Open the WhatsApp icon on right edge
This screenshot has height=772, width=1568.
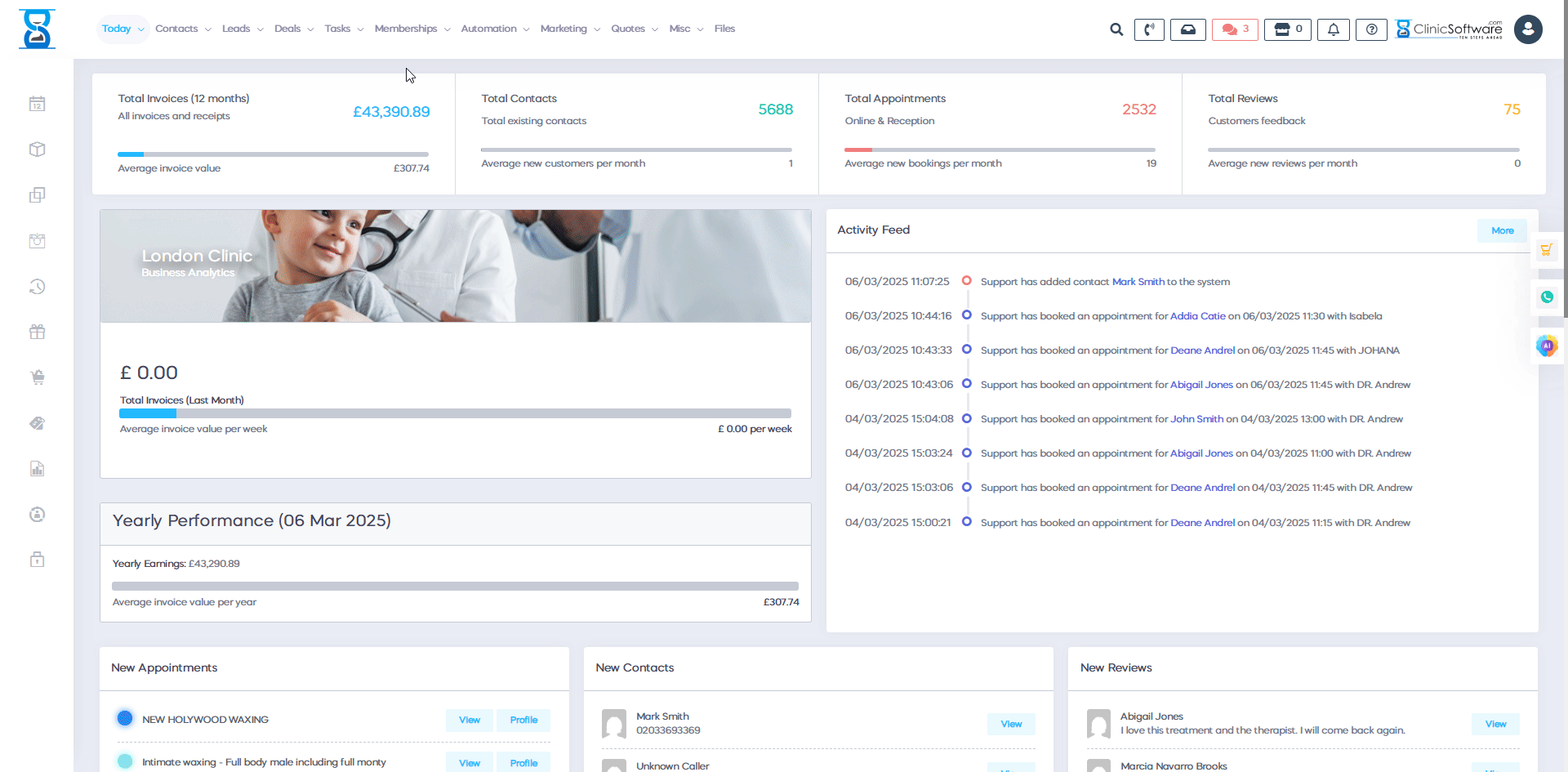point(1547,297)
